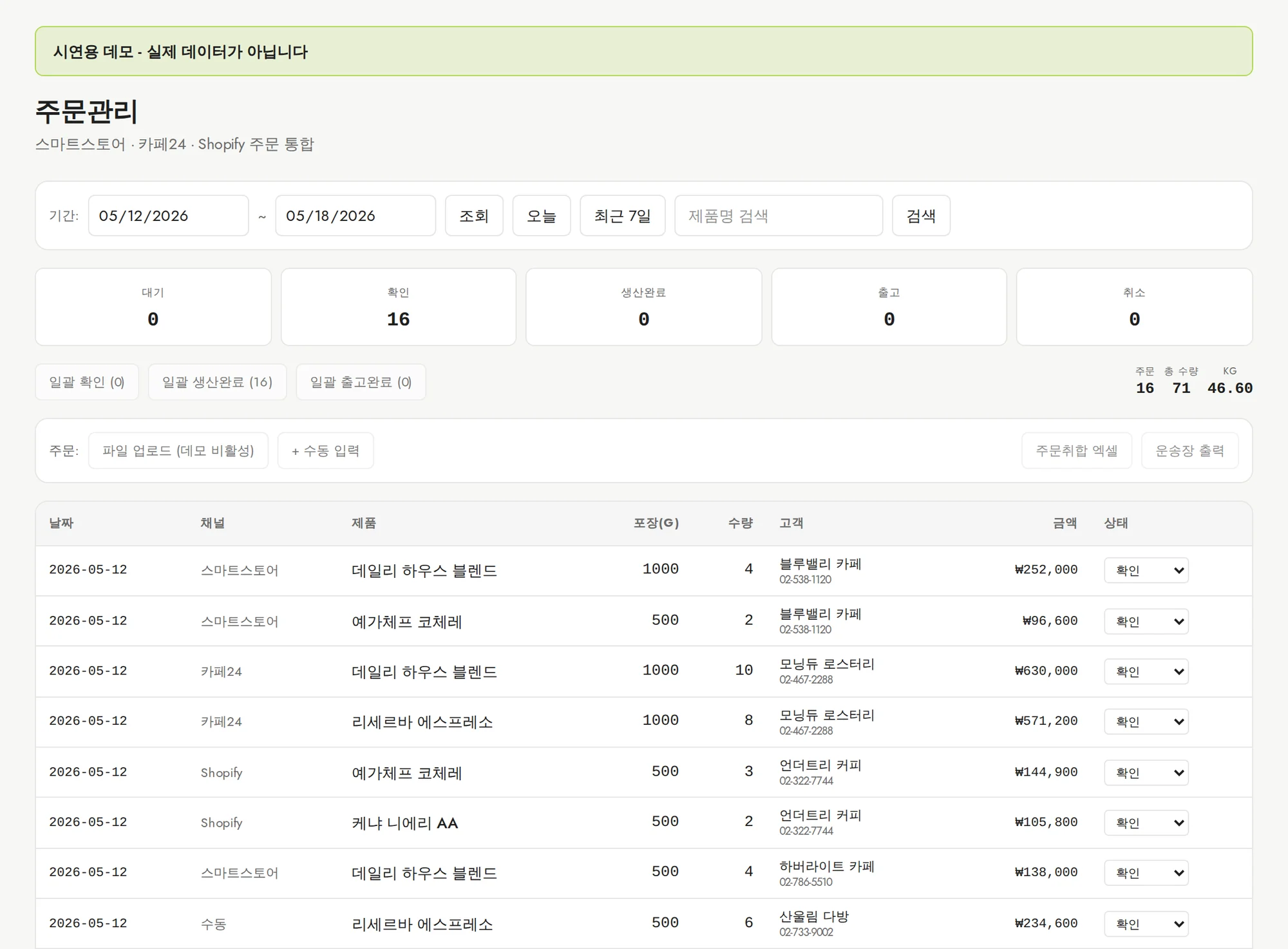Focus the 제품명 검색 input field

(x=779, y=216)
